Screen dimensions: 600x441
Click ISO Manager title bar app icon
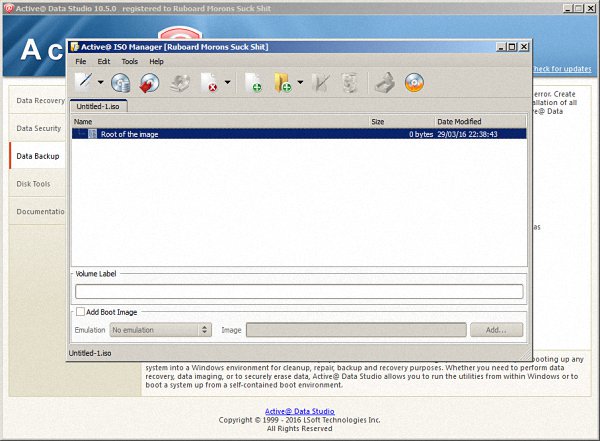[x=75, y=47]
